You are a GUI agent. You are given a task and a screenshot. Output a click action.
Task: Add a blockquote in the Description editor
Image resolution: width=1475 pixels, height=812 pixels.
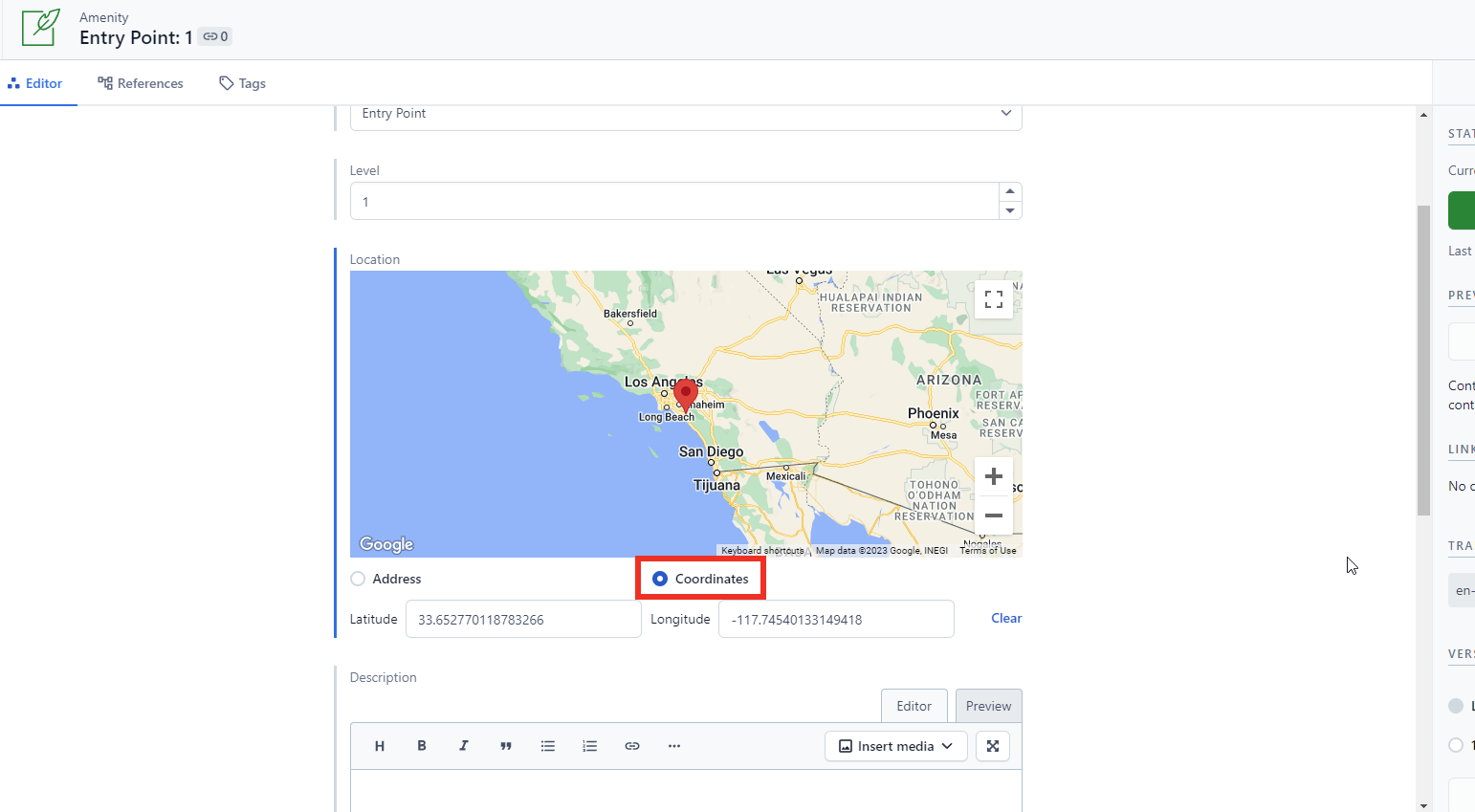pyautogui.click(x=506, y=746)
